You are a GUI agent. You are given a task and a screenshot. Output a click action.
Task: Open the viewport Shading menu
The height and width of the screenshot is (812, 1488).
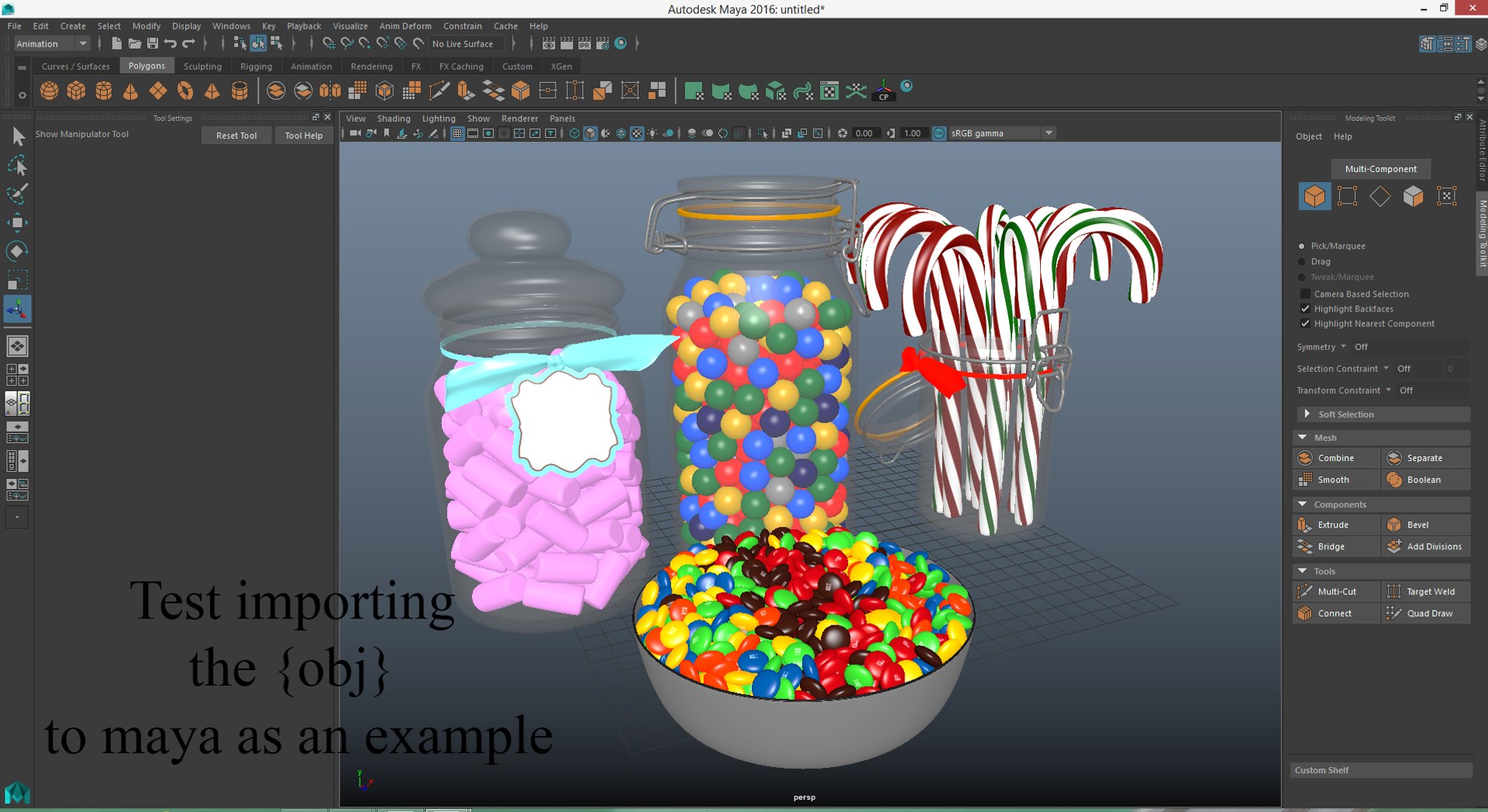[x=394, y=119]
